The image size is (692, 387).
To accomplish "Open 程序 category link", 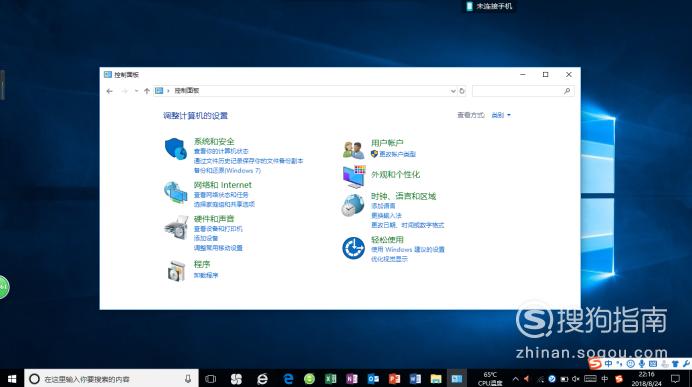I will (202, 264).
